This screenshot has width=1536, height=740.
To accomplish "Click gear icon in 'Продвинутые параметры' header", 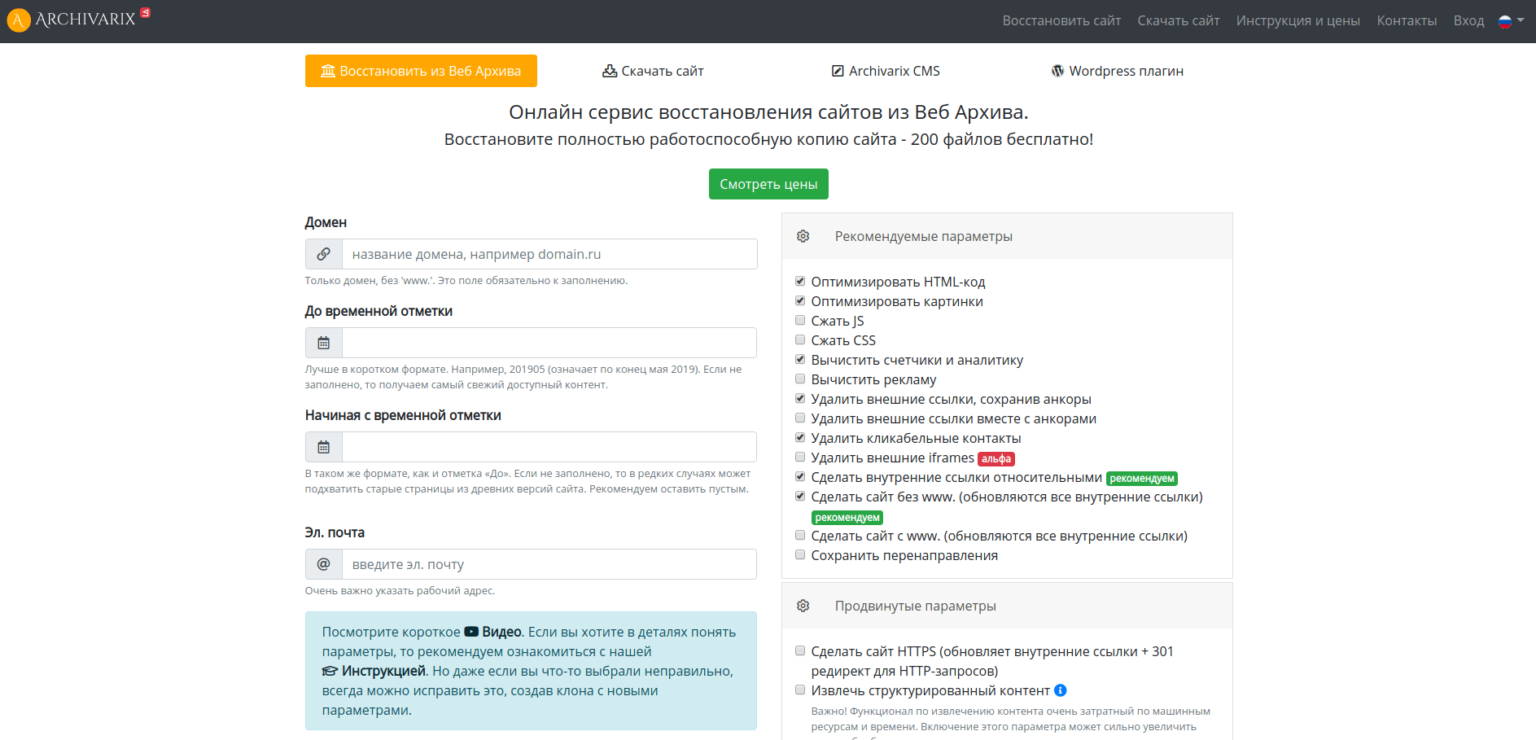I will [802, 606].
